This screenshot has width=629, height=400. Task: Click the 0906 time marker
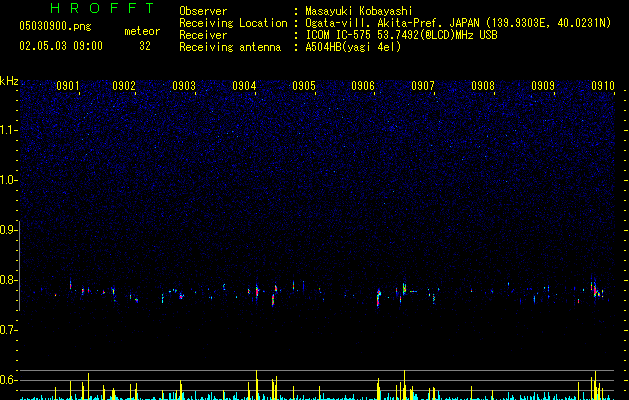tap(363, 86)
